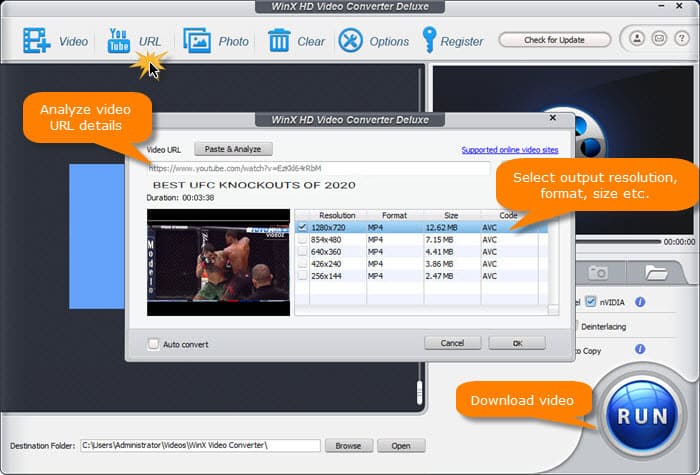Open Options wrench icon
The image size is (700, 475).
click(350, 41)
